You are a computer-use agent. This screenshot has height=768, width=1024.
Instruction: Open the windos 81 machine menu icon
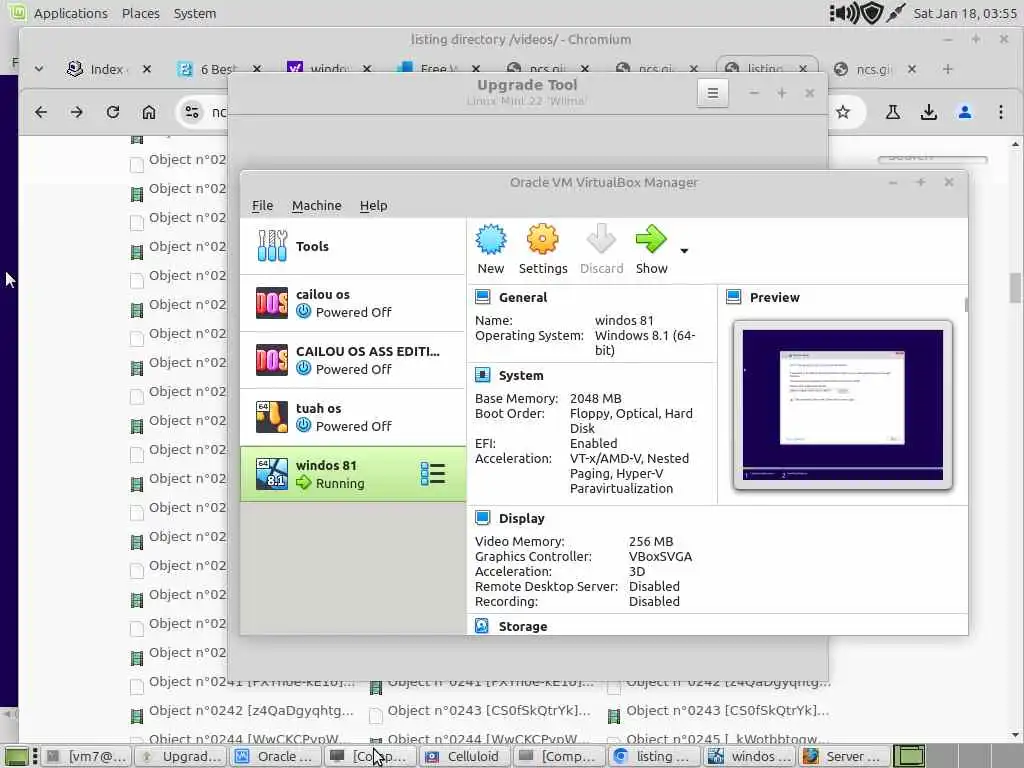tap(433, 474)
